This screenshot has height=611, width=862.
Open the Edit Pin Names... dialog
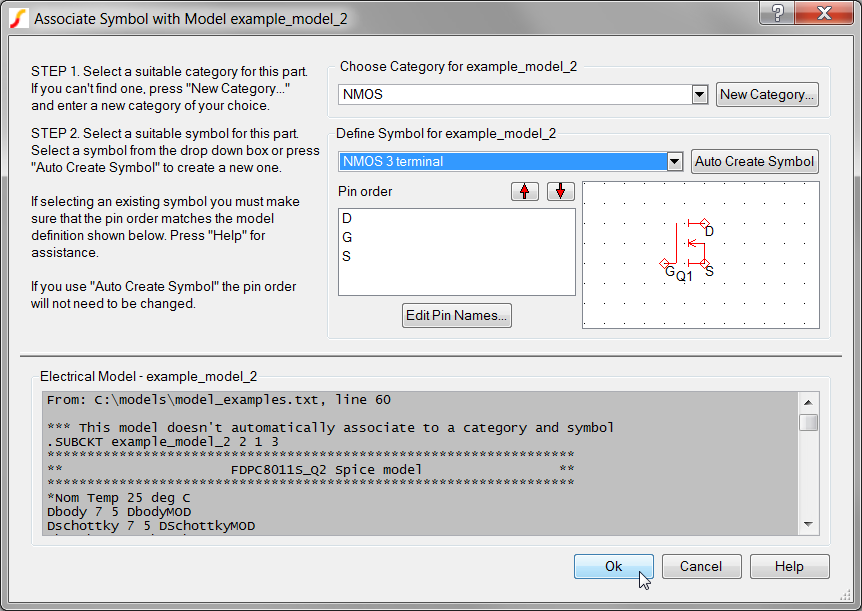(457, 316)
